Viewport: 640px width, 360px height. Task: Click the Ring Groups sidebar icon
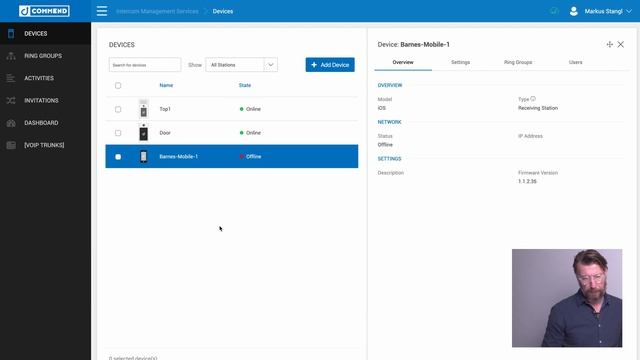11,56
